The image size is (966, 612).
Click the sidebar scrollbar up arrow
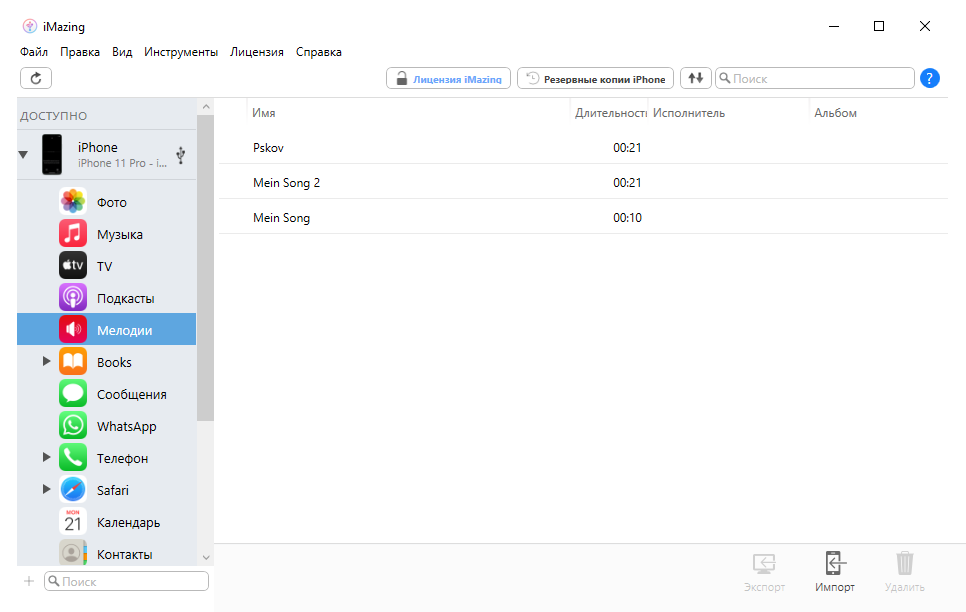[206, 107]
